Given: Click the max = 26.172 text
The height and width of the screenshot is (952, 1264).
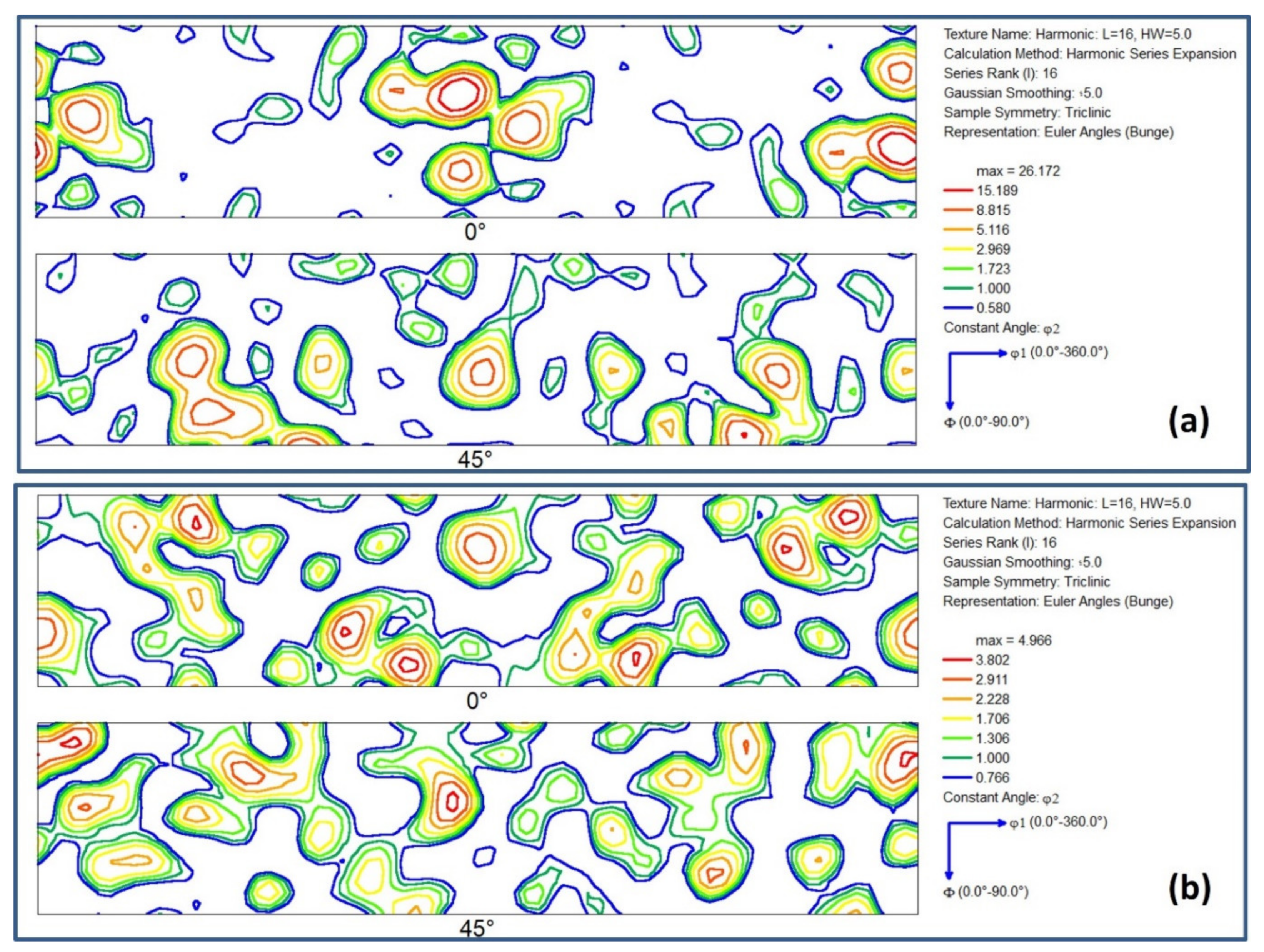Looking at the screenshot, I should [x=1018, y=171].
